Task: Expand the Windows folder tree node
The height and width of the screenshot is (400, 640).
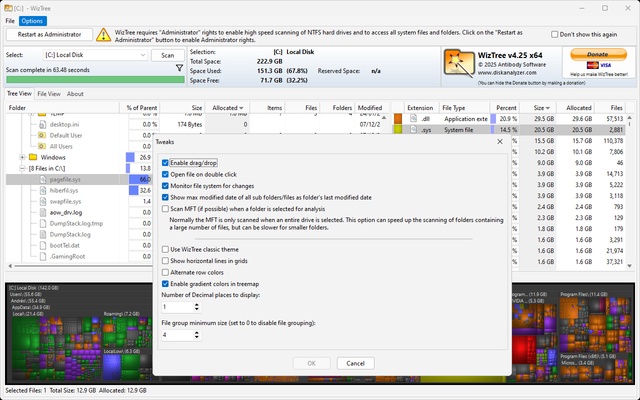Action: click(22, 157)
